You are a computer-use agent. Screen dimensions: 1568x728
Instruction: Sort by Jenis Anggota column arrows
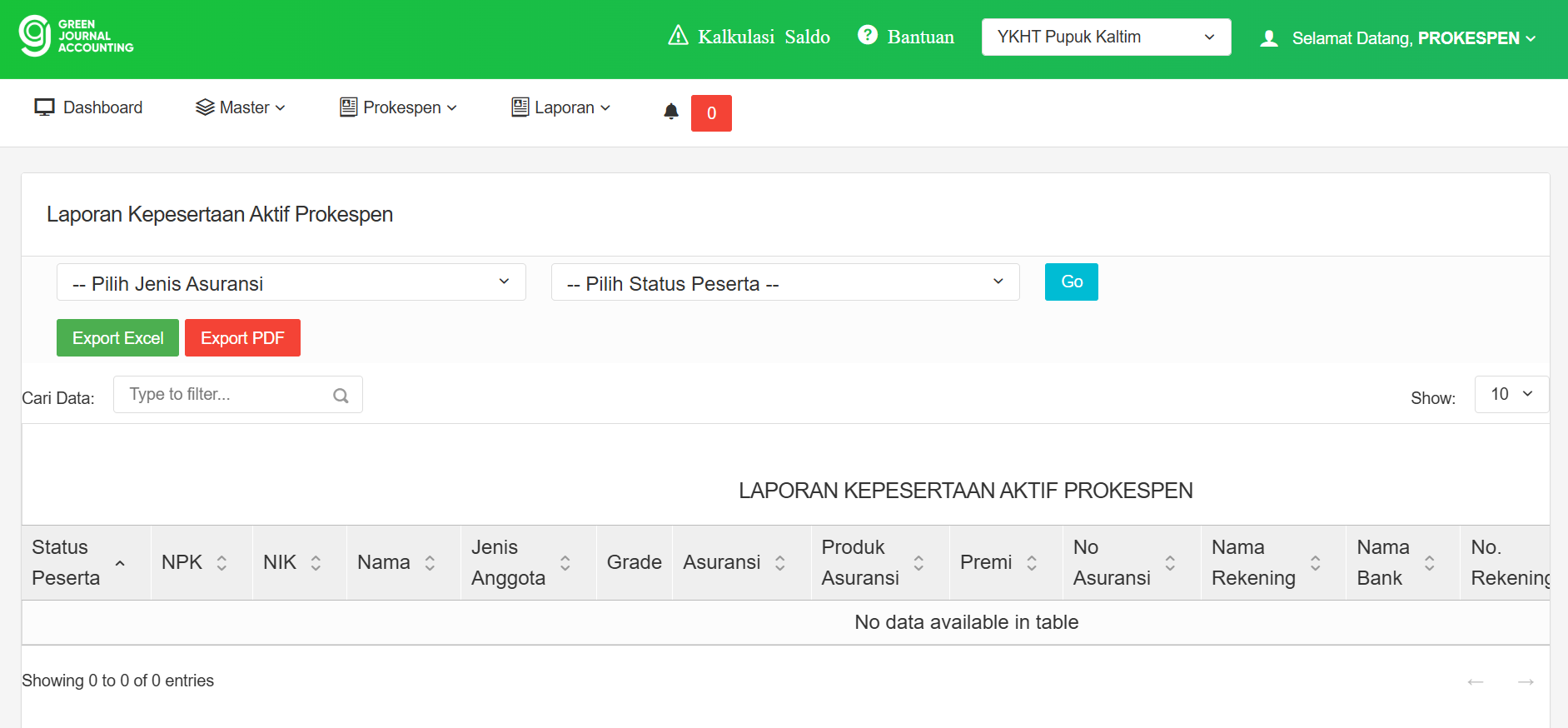[565, 563]
